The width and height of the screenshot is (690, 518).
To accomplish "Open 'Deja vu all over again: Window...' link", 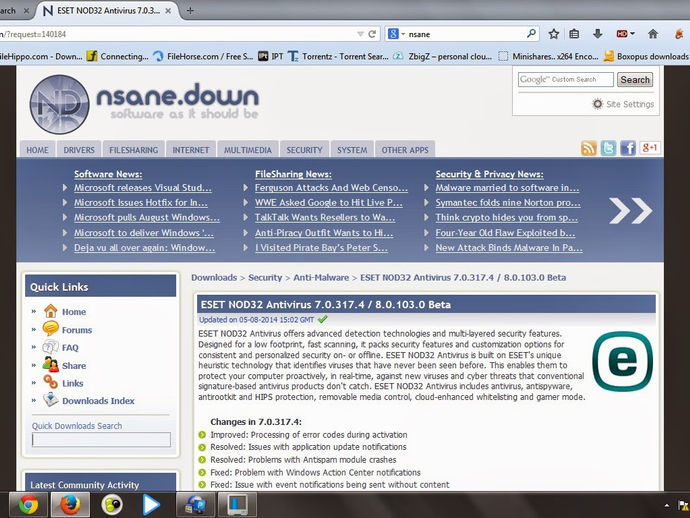I will coord(144,248).
